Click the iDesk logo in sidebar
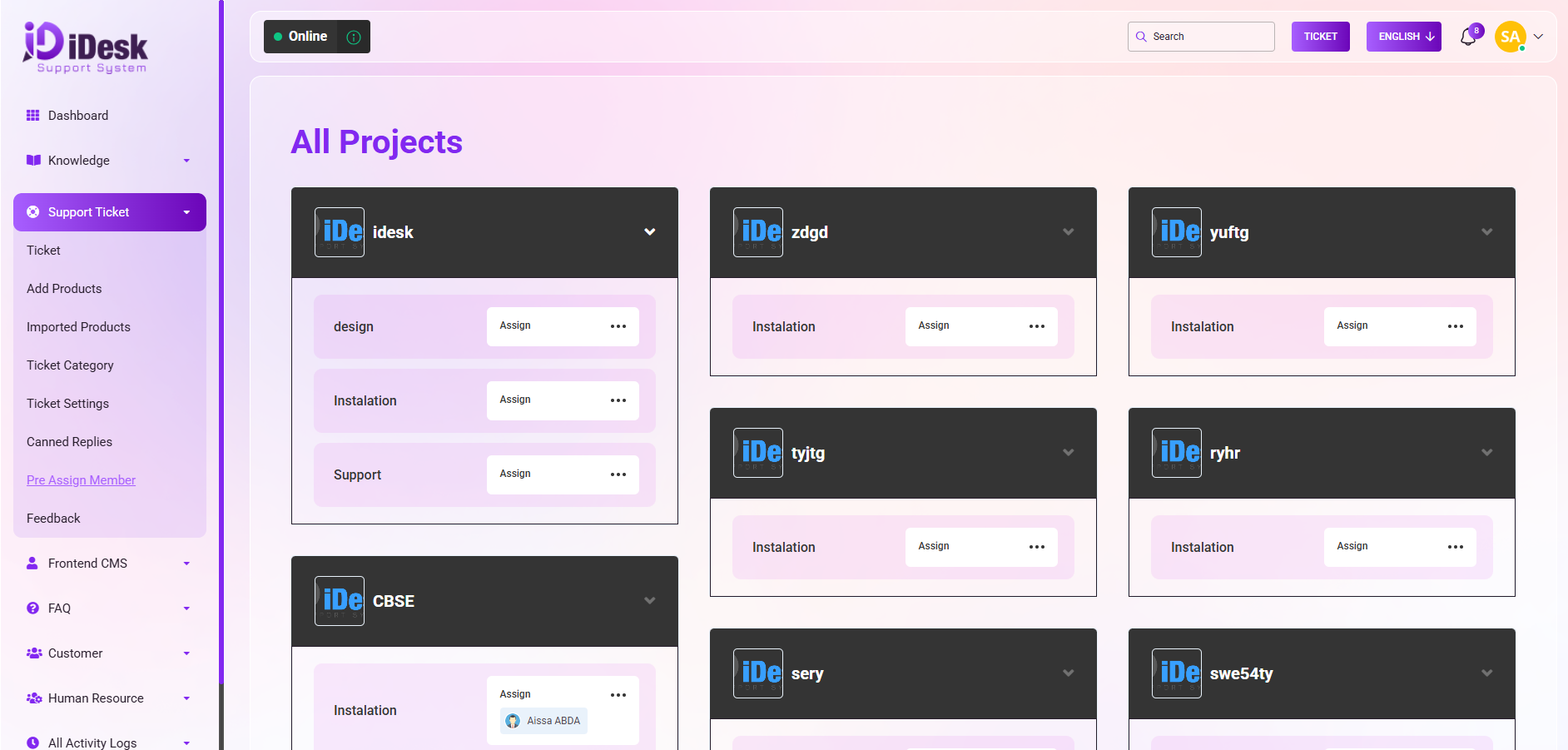1568x750 pixels. click(85, 47)
